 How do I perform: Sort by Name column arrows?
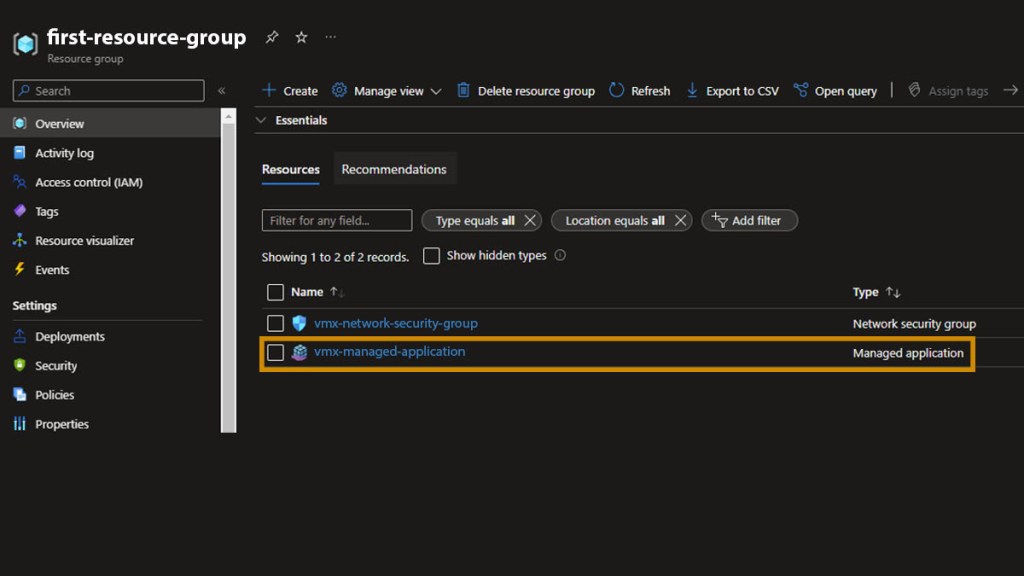point(336,292)
